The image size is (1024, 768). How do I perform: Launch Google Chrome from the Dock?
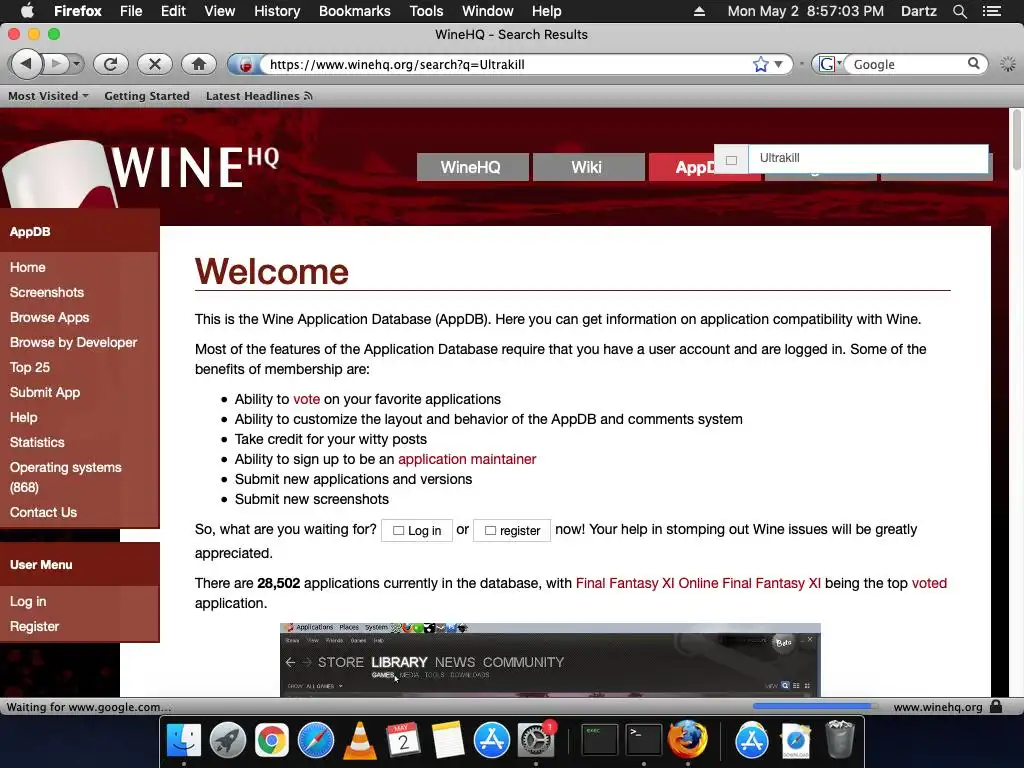(272, 740)
